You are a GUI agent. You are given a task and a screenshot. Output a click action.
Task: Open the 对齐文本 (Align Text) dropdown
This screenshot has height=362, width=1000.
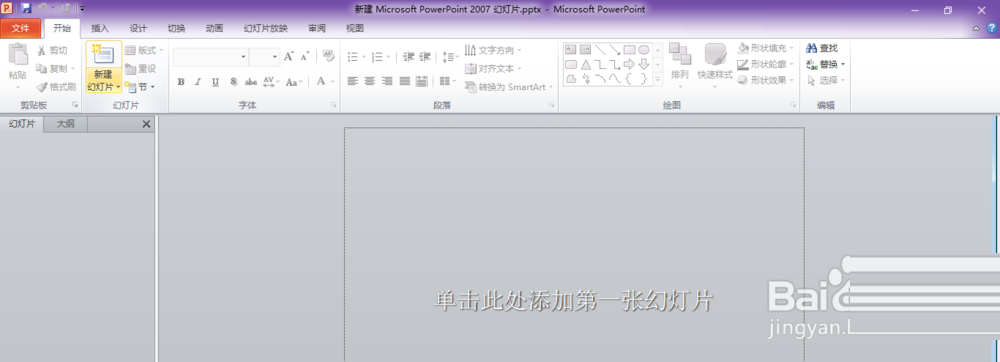(493, 68)
